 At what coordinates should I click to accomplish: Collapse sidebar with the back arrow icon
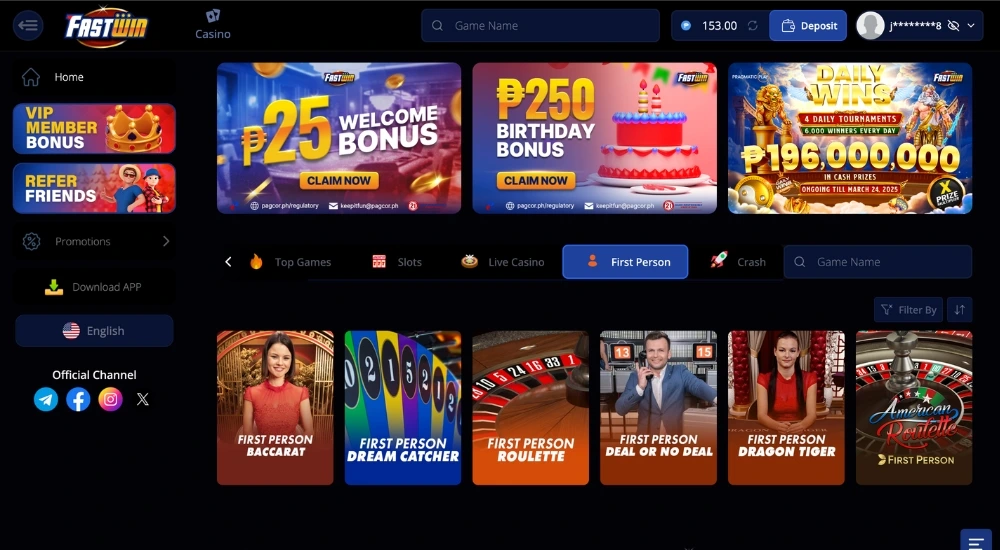(28, 26)
